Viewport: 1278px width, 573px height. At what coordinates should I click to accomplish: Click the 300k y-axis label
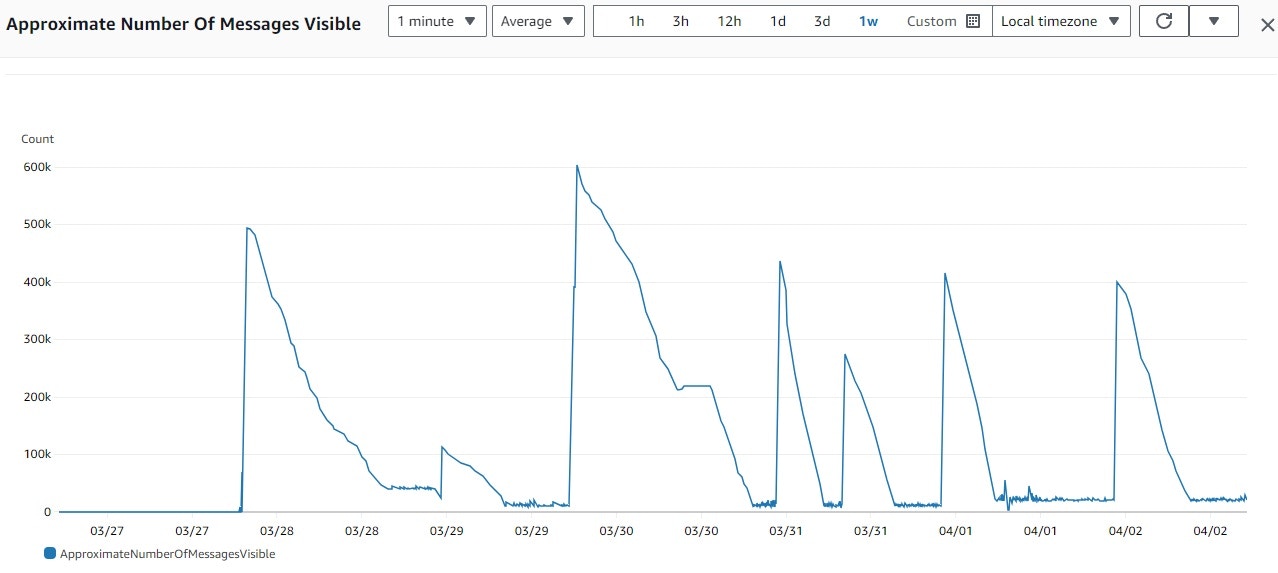[x=37, y=339]
